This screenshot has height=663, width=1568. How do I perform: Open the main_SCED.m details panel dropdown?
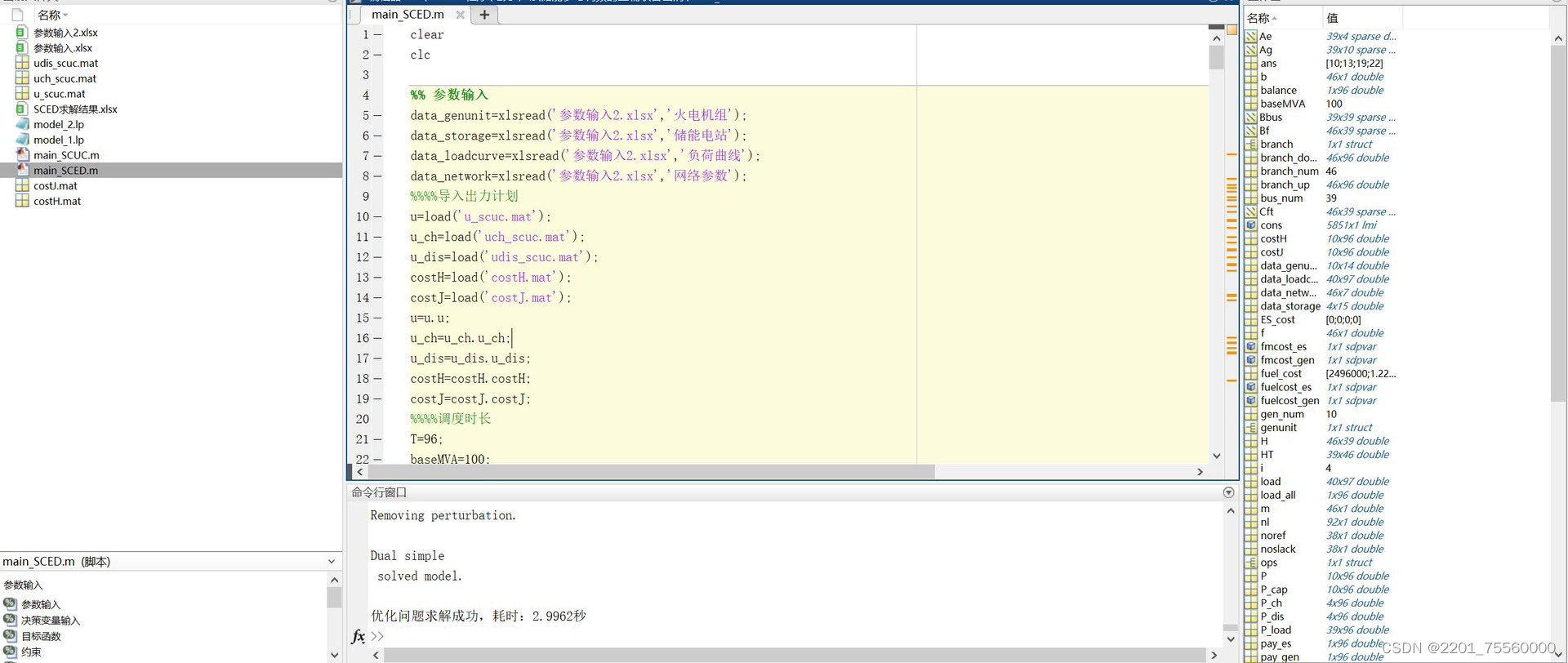(332, 562)
